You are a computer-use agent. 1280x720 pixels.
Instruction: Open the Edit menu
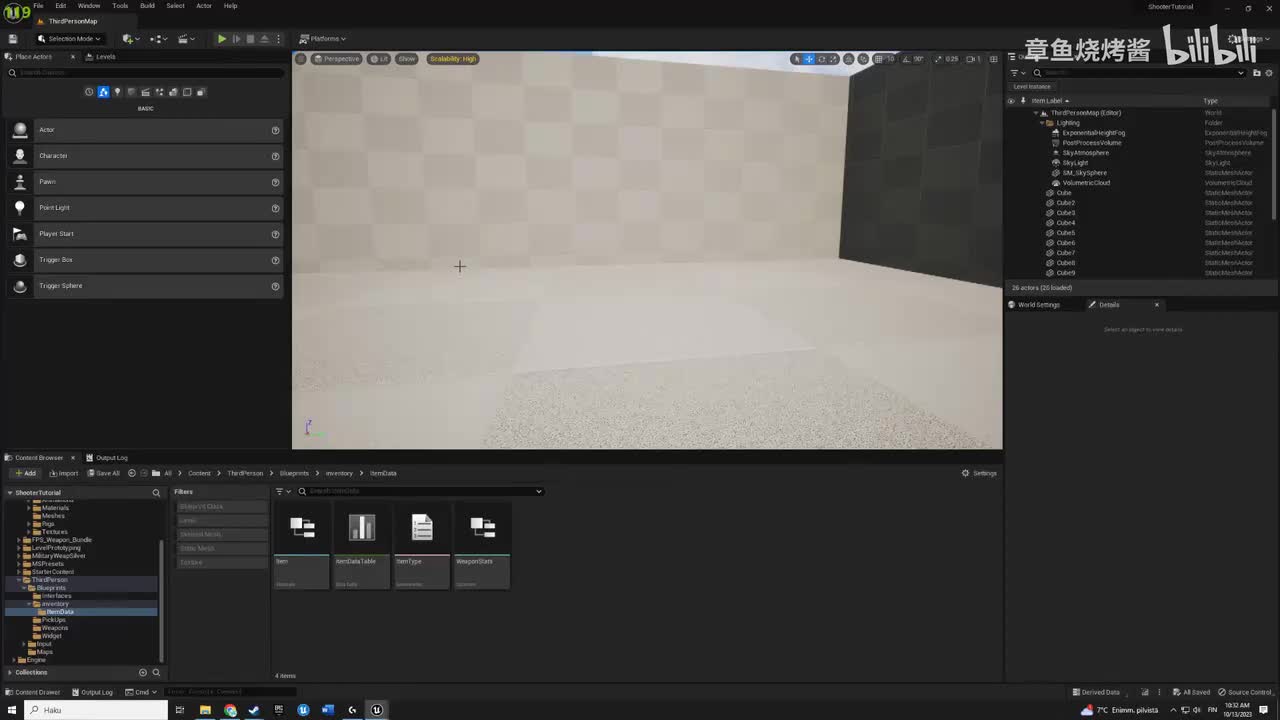61,6
